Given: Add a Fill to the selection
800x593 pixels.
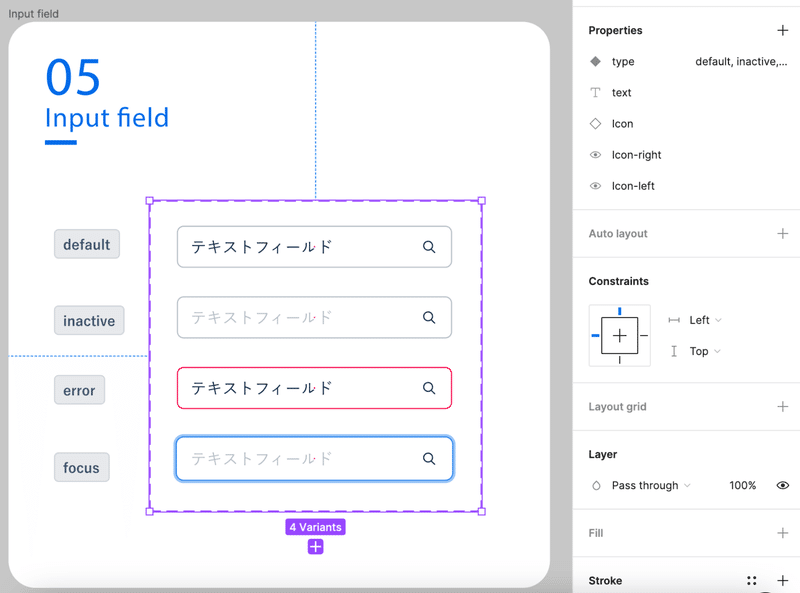Looking at the screenshot, I should pos(782,533).
